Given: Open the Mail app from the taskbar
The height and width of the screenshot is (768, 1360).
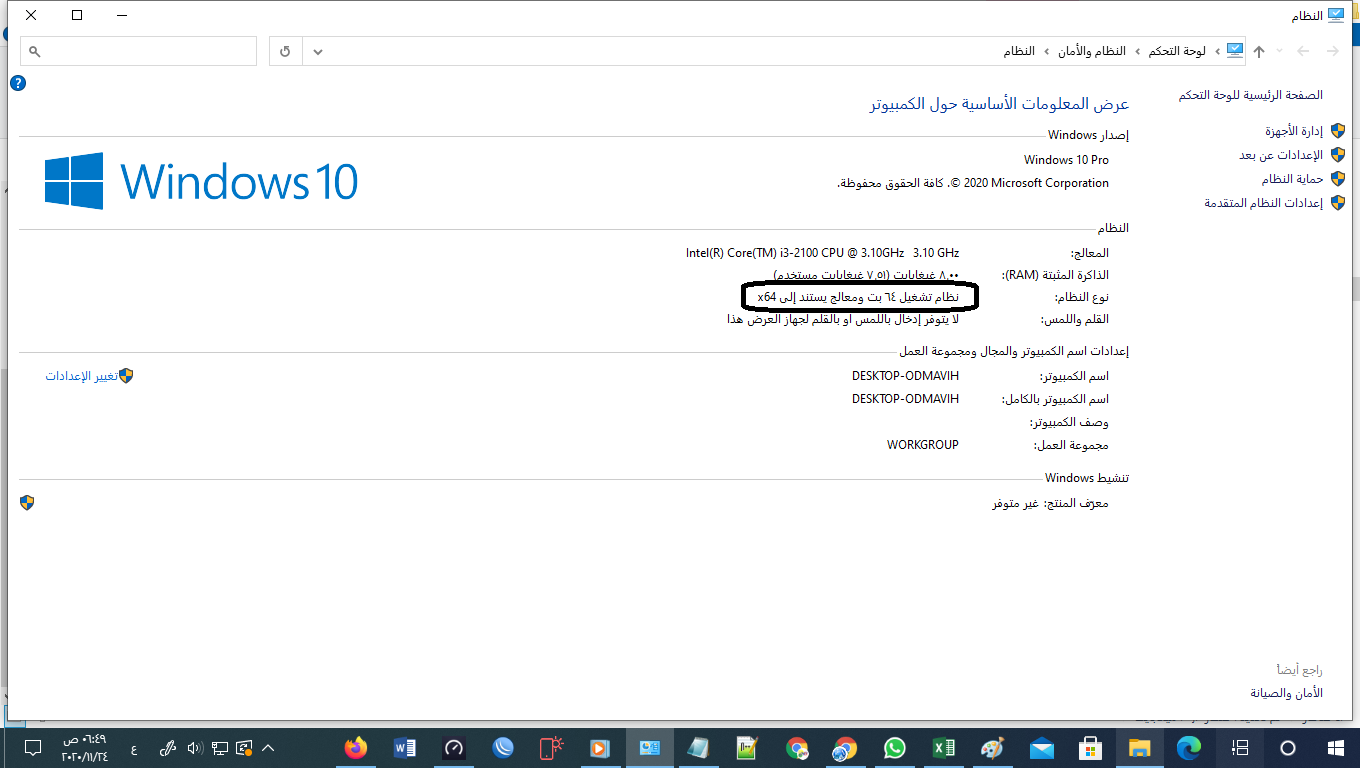Looking at the screenshot, I should pos(1041,748).
